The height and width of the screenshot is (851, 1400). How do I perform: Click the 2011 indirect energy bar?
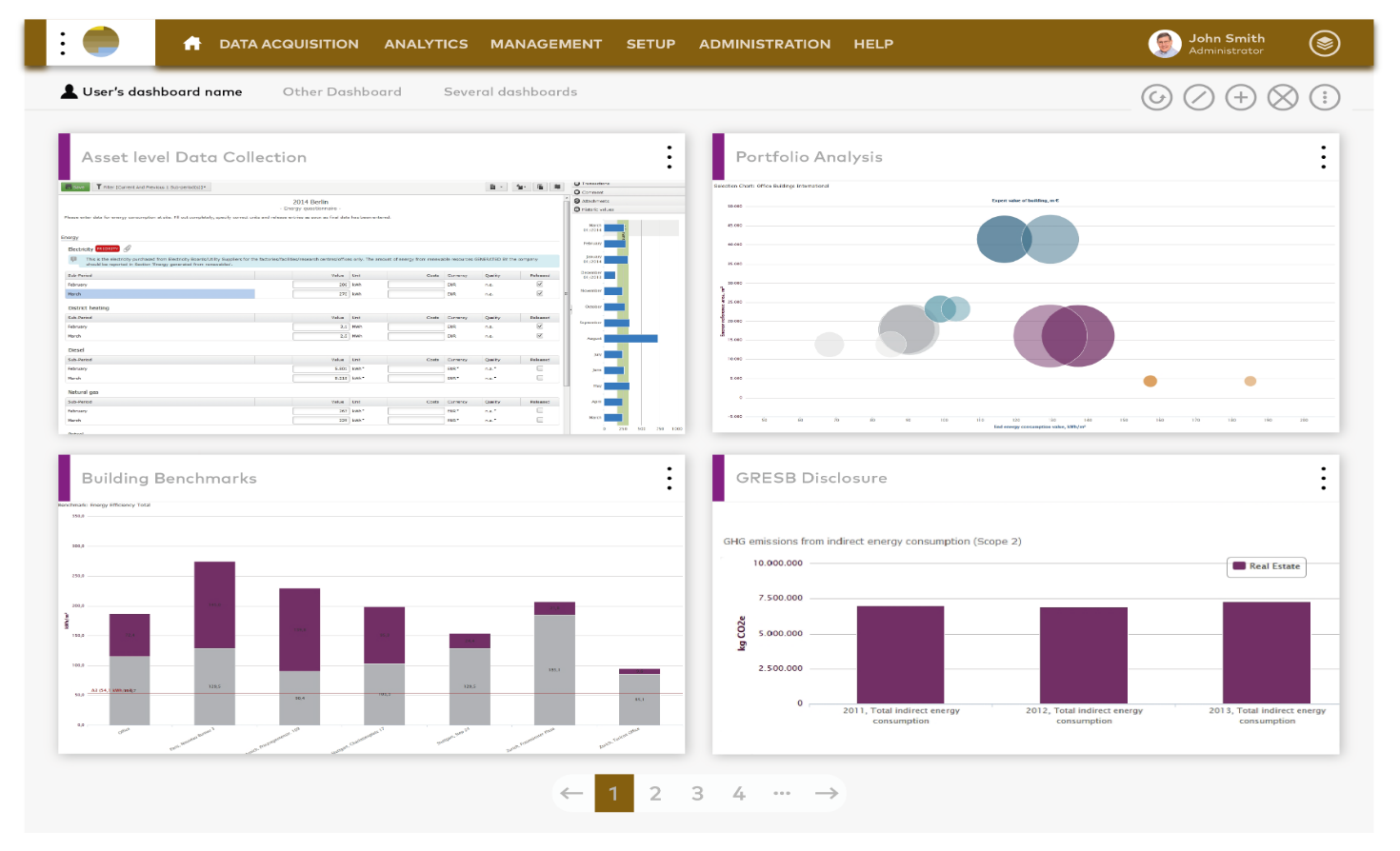tap(900, 655)
